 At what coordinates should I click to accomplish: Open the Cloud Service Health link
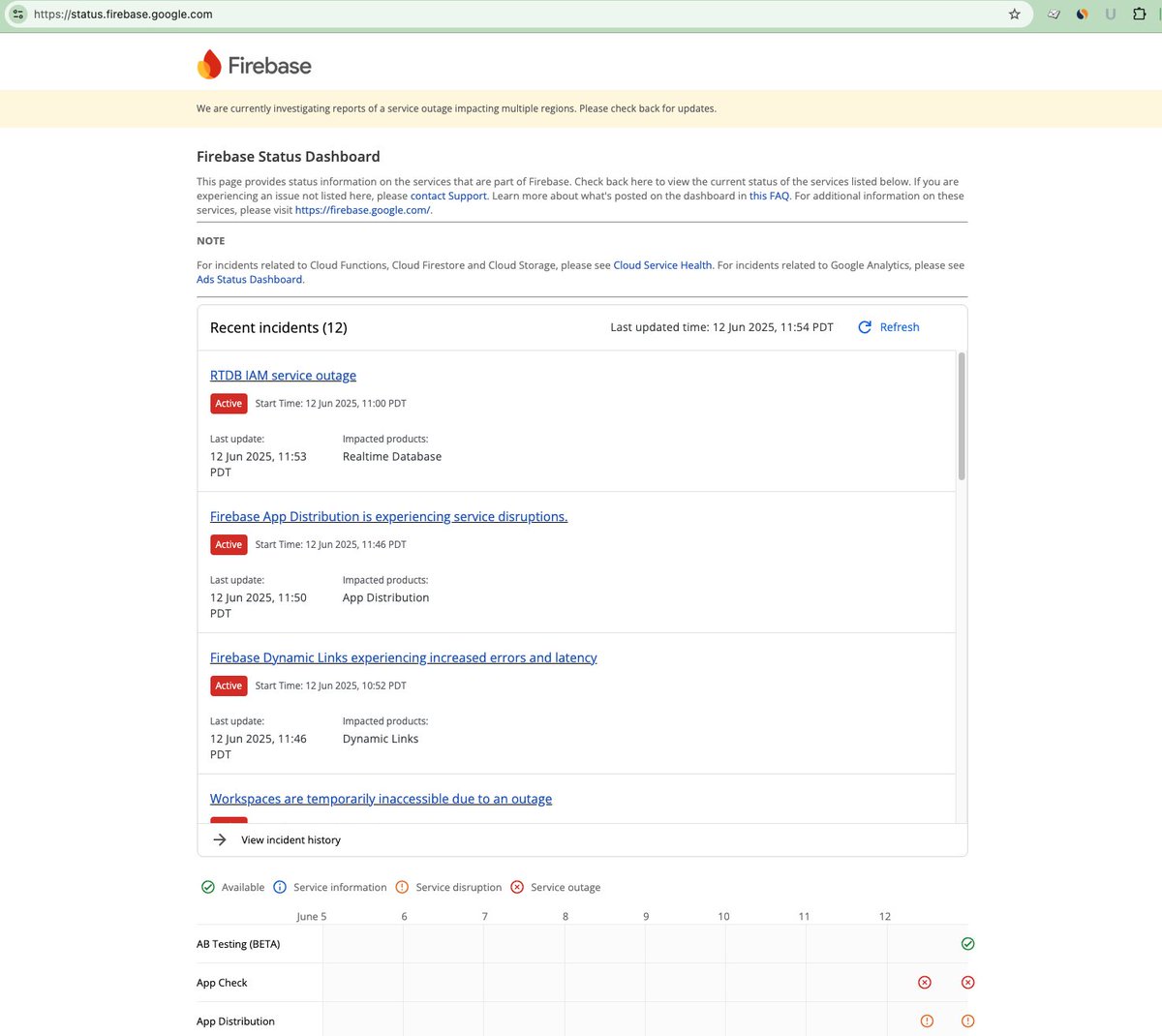coord(662,265)
